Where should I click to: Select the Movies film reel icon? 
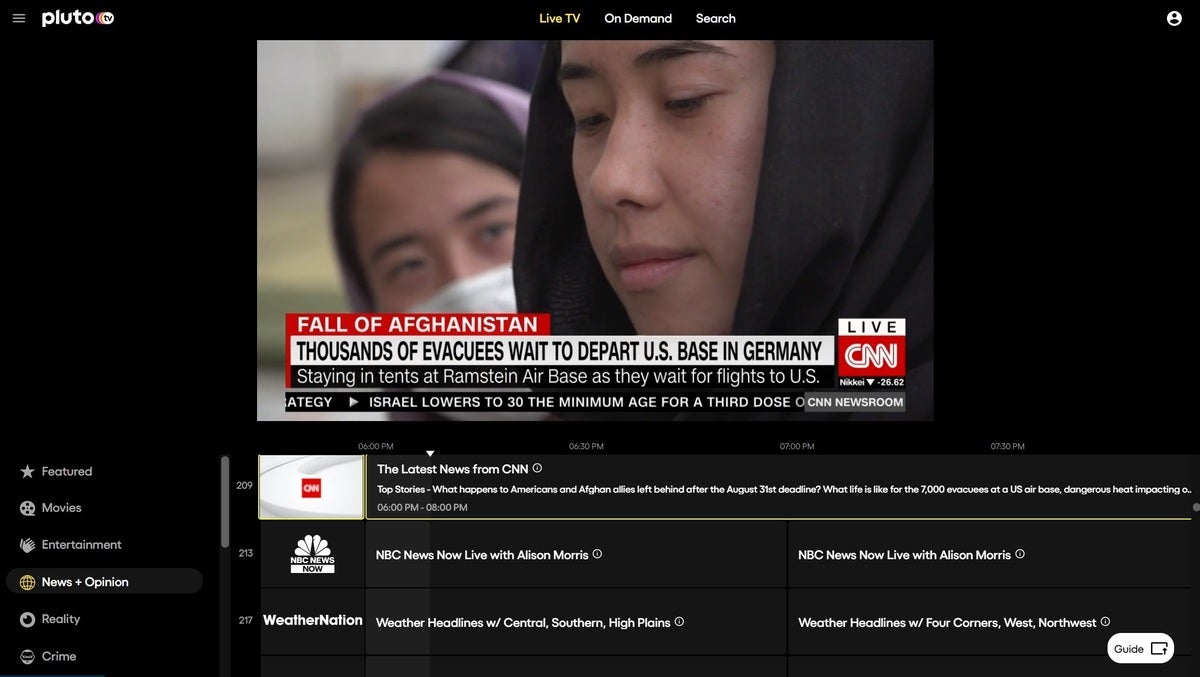(x=27, y=508)
